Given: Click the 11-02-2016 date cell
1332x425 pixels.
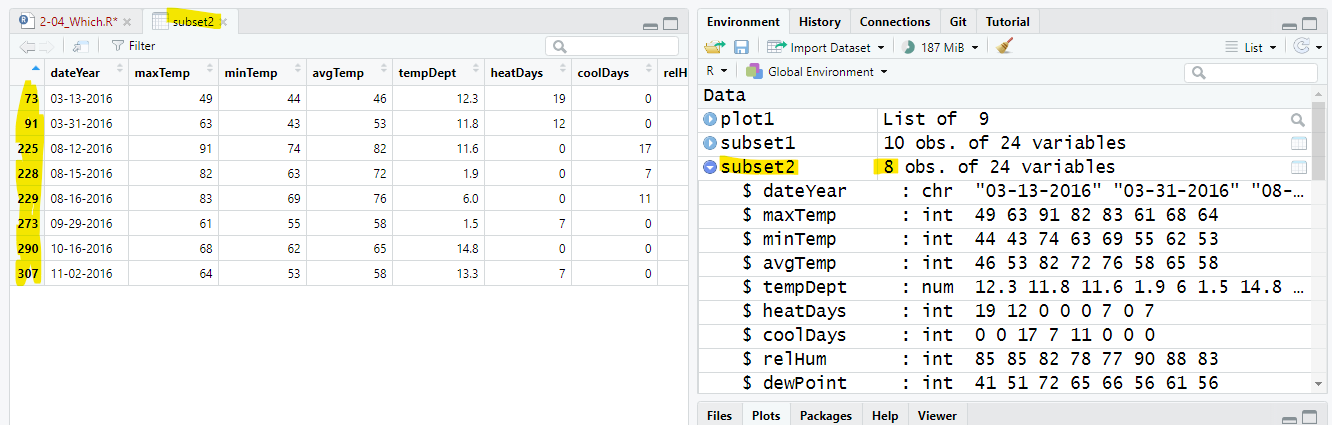Looking at the screenshot, I should pos(85,273).
